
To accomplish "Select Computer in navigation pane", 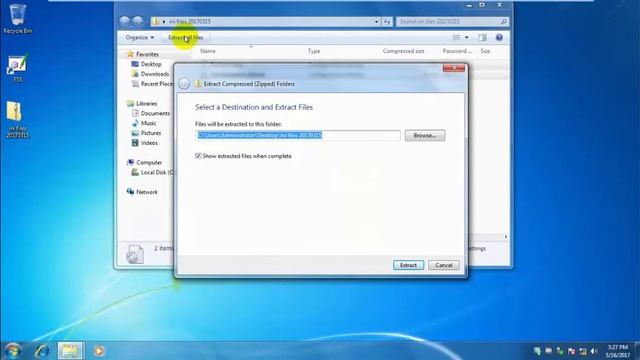I will pos(149,162).
